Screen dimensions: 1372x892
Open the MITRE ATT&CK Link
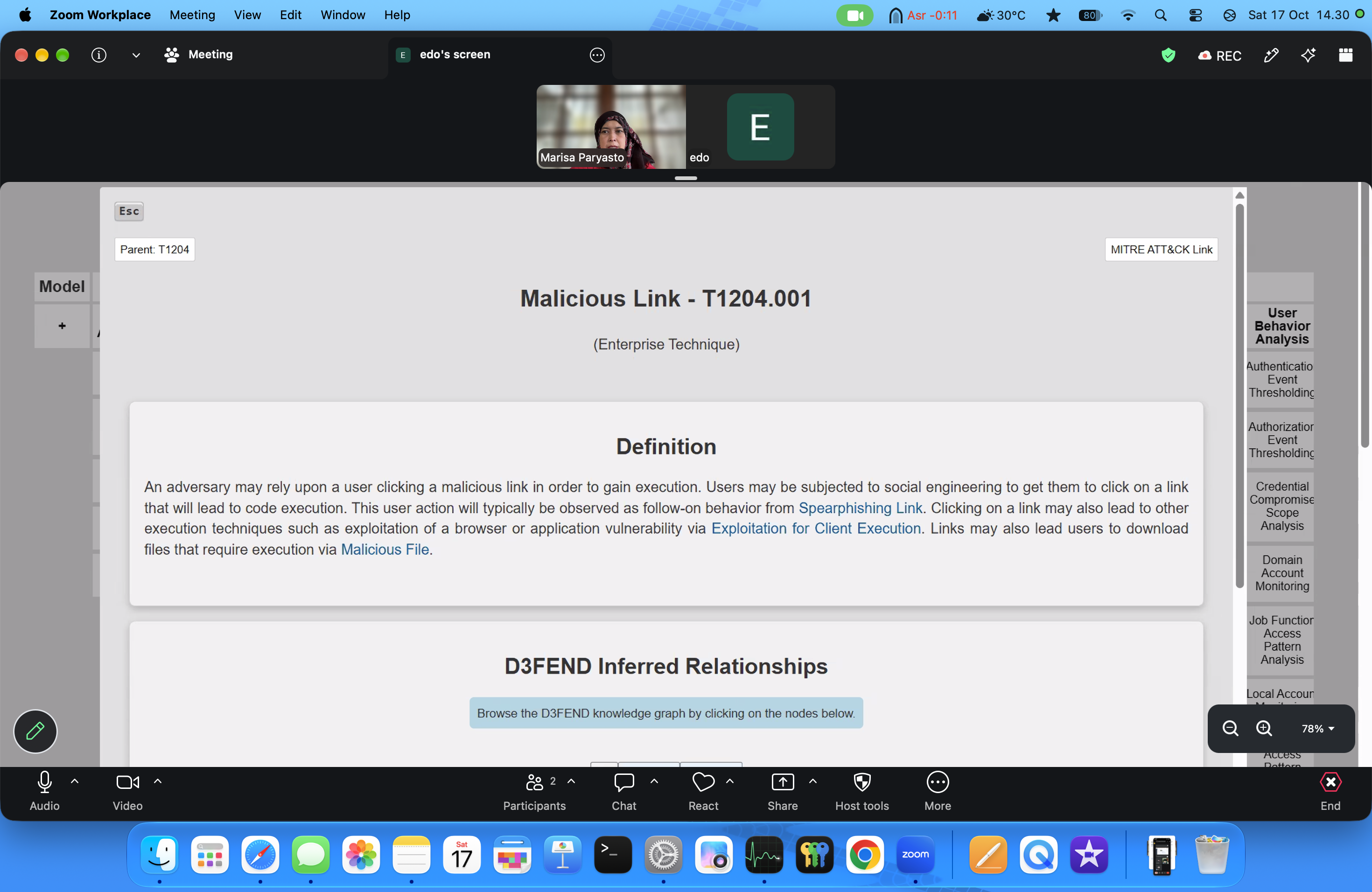[x=1161, y=250]
